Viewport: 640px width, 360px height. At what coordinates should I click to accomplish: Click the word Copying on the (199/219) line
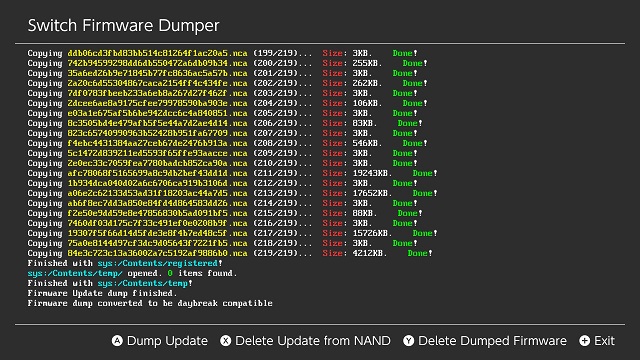point(45,53)
